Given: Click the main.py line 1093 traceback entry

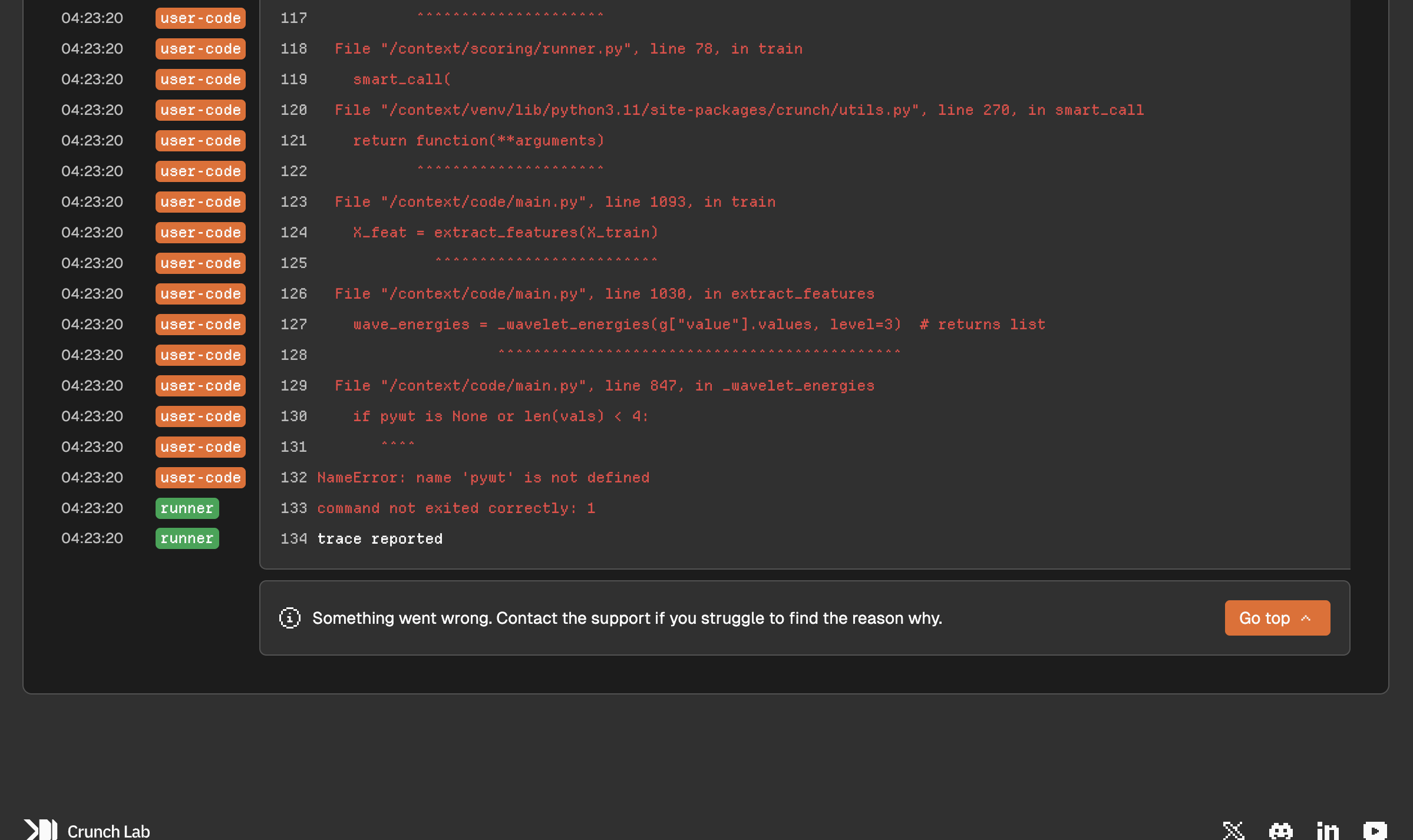Looking at the screenshot, I should pos(554,202).
